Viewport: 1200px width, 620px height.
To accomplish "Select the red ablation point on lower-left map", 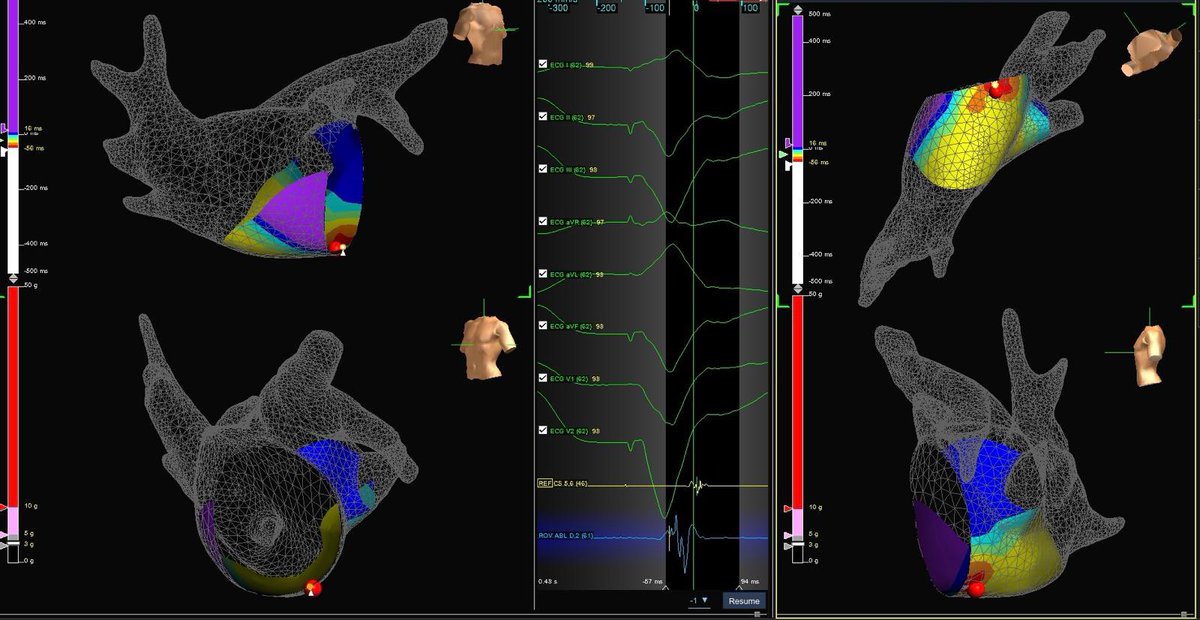I will click(x=313, y=587).
